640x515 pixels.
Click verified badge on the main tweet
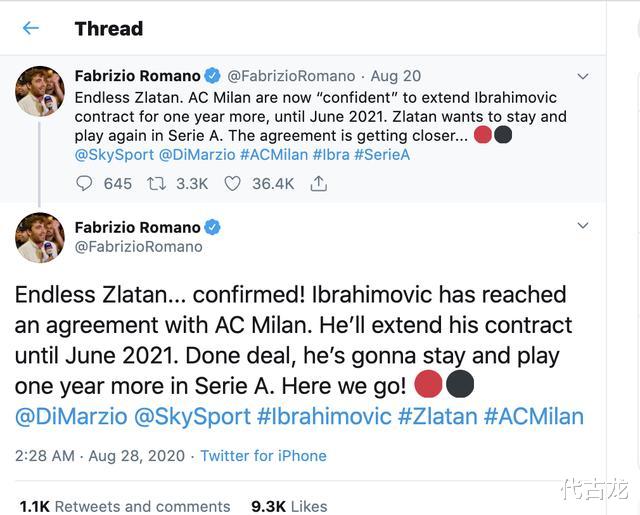[x=212, y=227]
